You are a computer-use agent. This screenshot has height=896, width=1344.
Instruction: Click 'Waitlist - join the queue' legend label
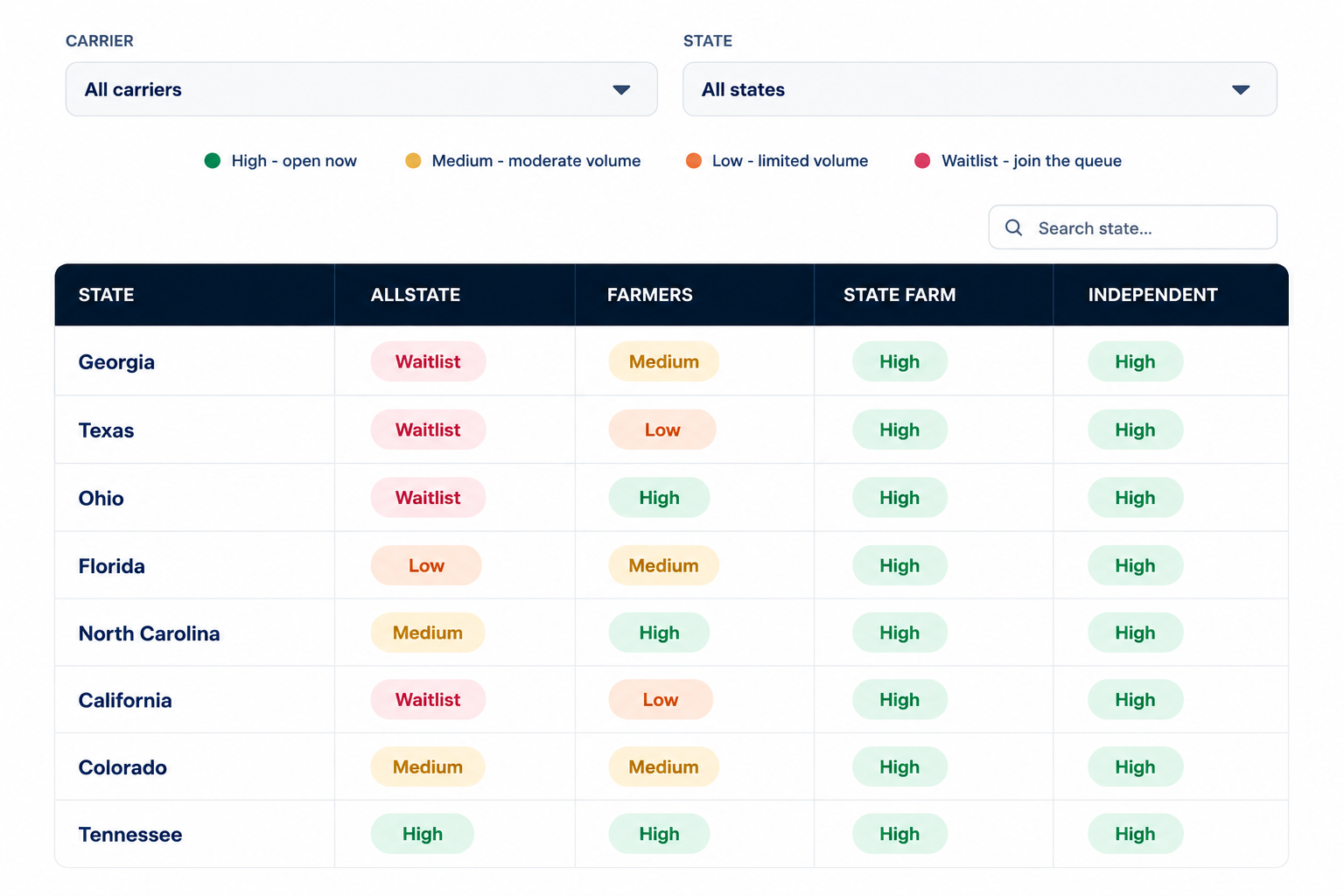coord(1032,161)
